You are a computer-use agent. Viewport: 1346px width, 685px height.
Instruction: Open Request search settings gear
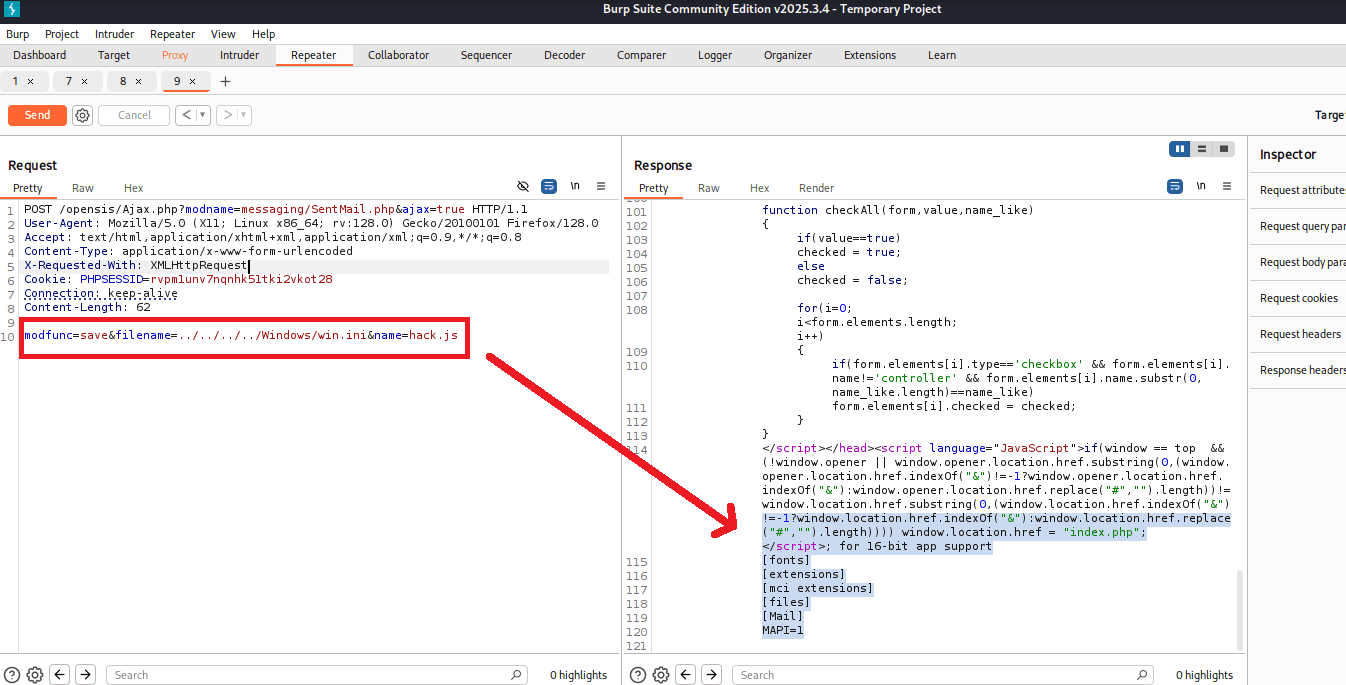(35, 675)
